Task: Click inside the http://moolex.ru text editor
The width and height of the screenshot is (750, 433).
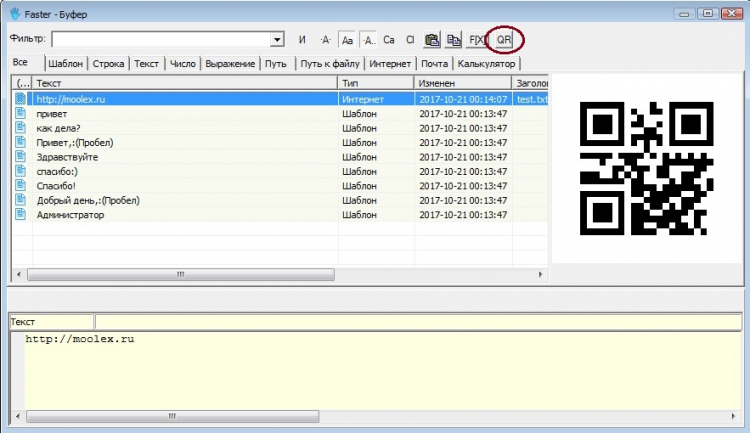Action: pyautogui.click(x=383, y=371)
